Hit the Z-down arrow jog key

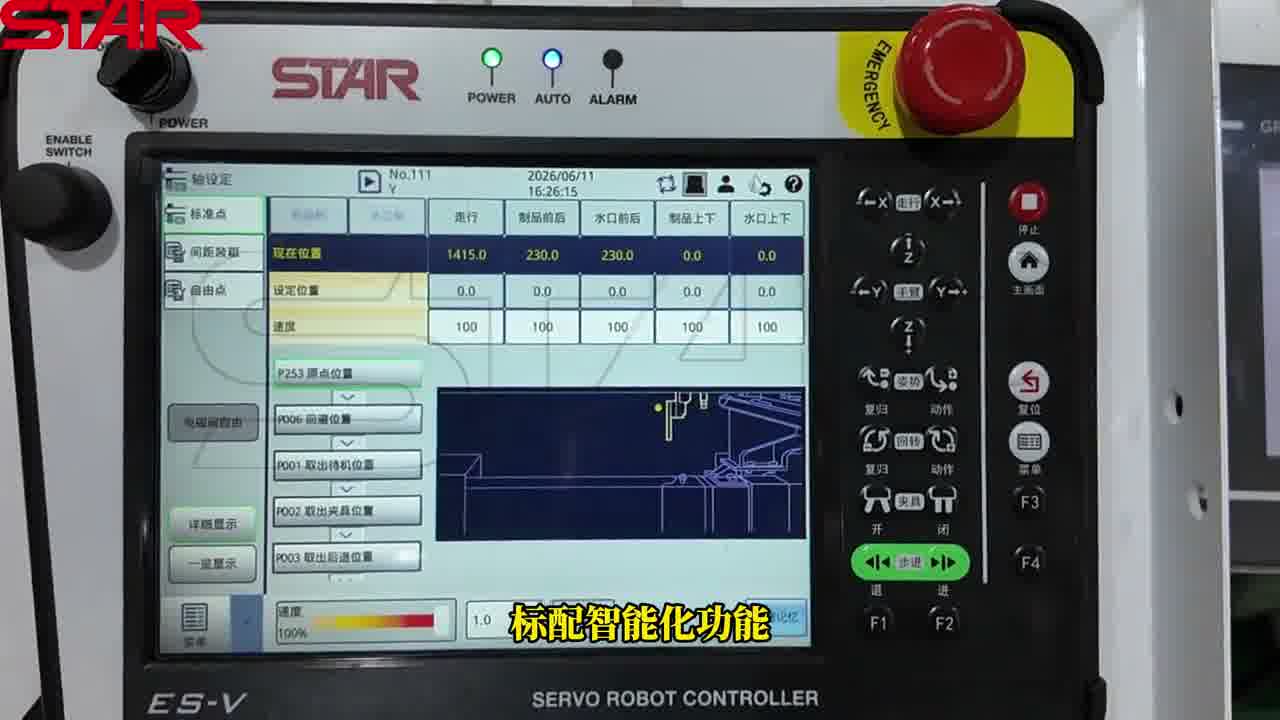pyautogui.click(x=908, y=334)
